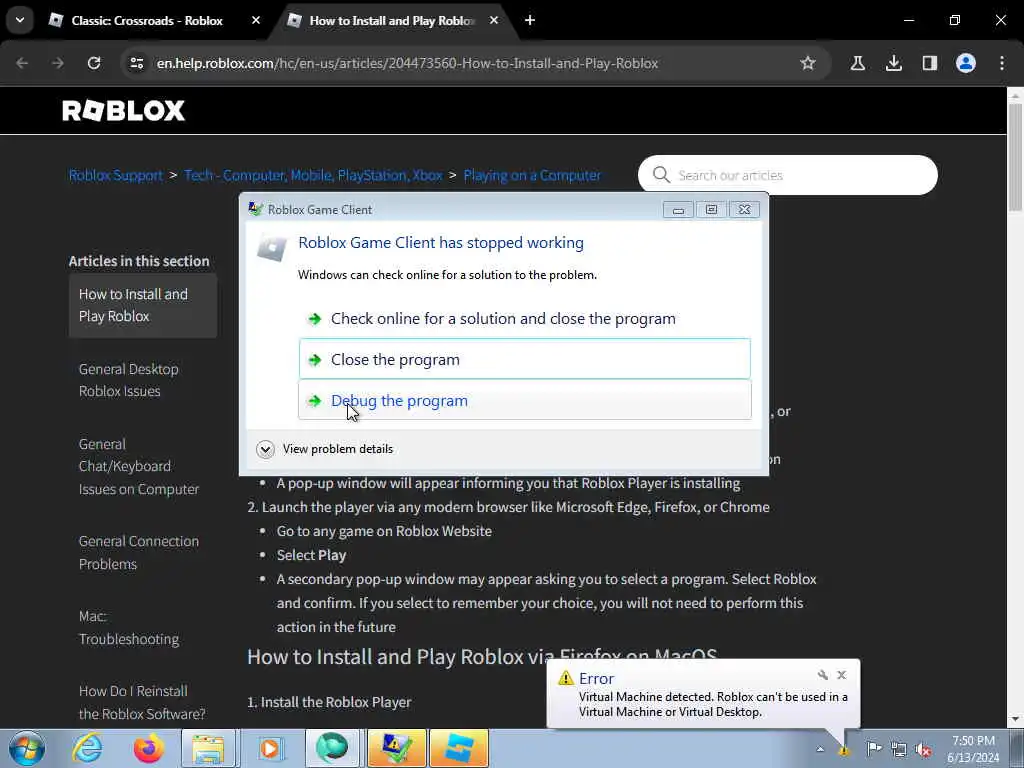This screenshot has width=1024, height=768.
Task: Maximize the Roblox Game Client dialog
Action: (711, 210)
